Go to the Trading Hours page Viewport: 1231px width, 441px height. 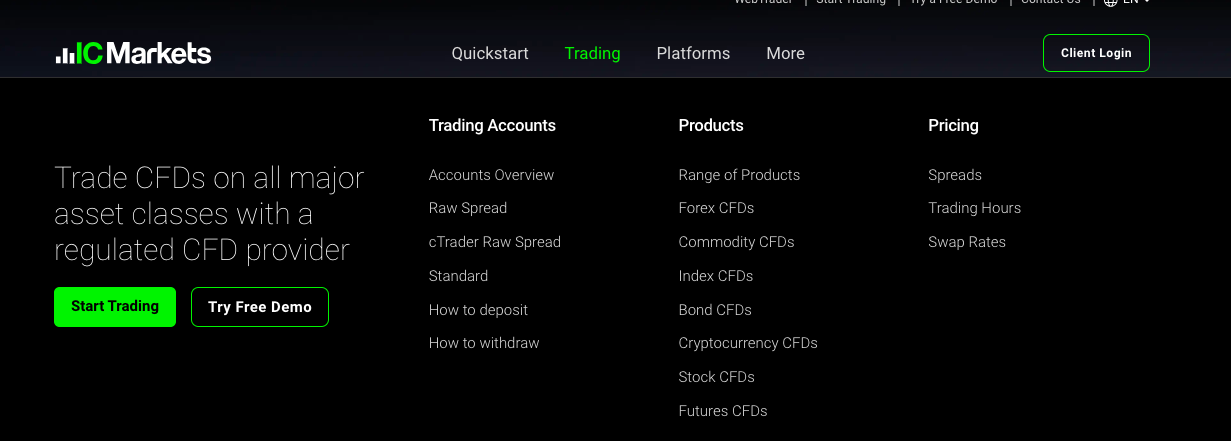pyautogui.click(x=974, y=208)
